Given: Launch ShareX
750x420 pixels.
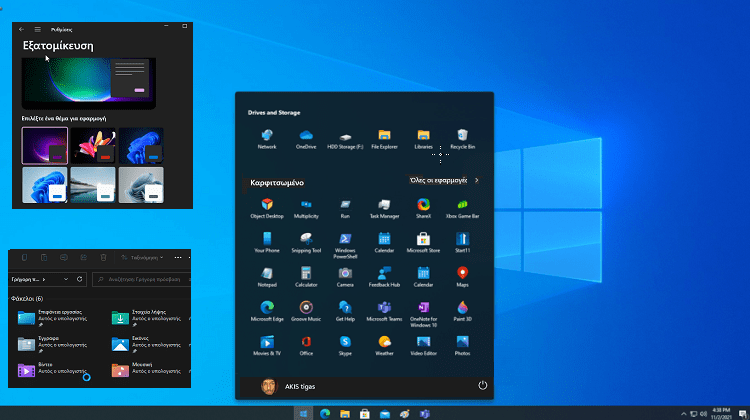Looking at the screenshot, I should (x=423, y=209).
